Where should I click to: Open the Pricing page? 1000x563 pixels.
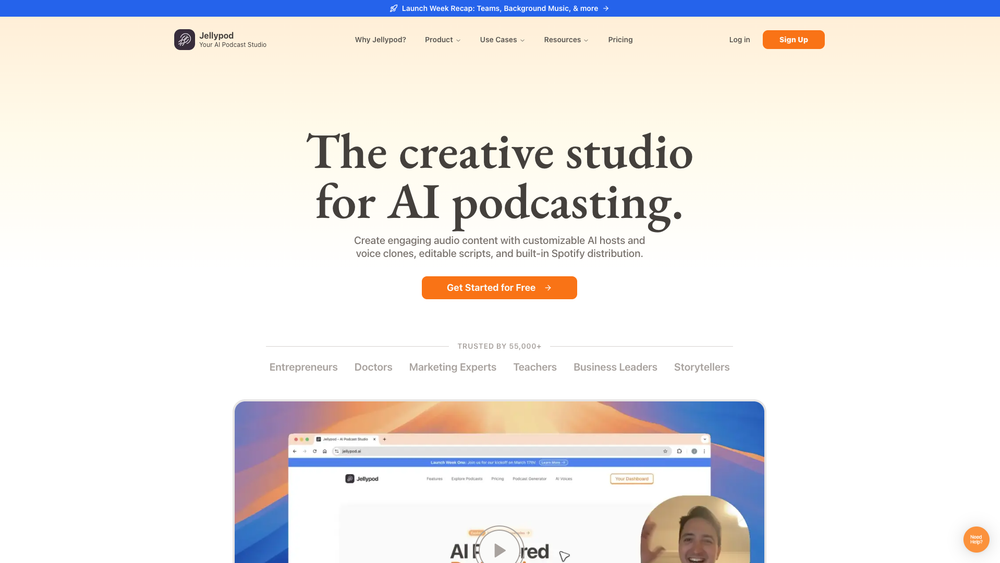click(620, 40)
